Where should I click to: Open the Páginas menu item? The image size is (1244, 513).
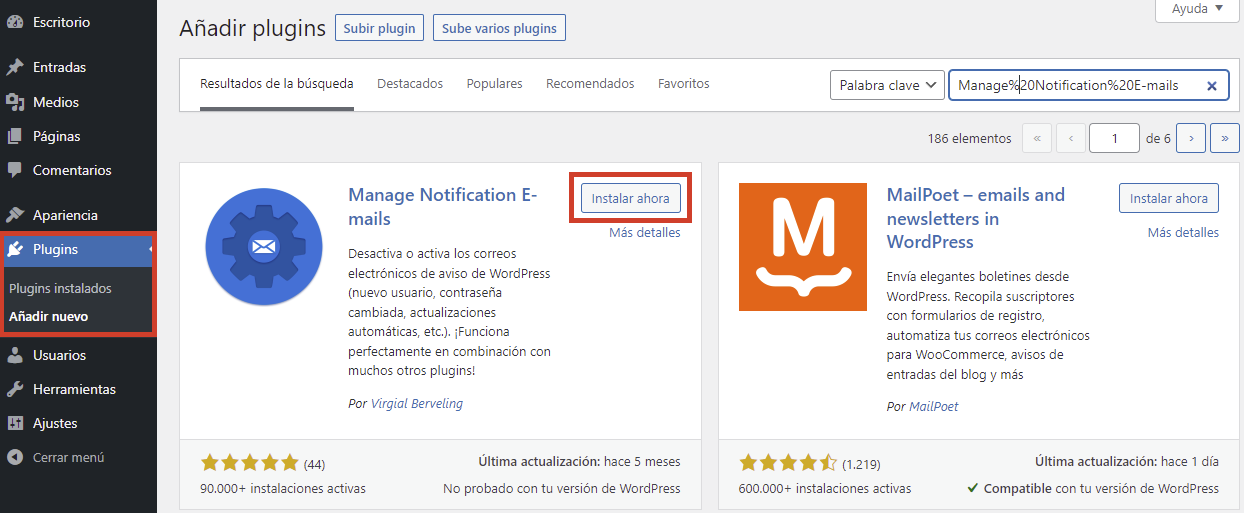click(78, 136)
